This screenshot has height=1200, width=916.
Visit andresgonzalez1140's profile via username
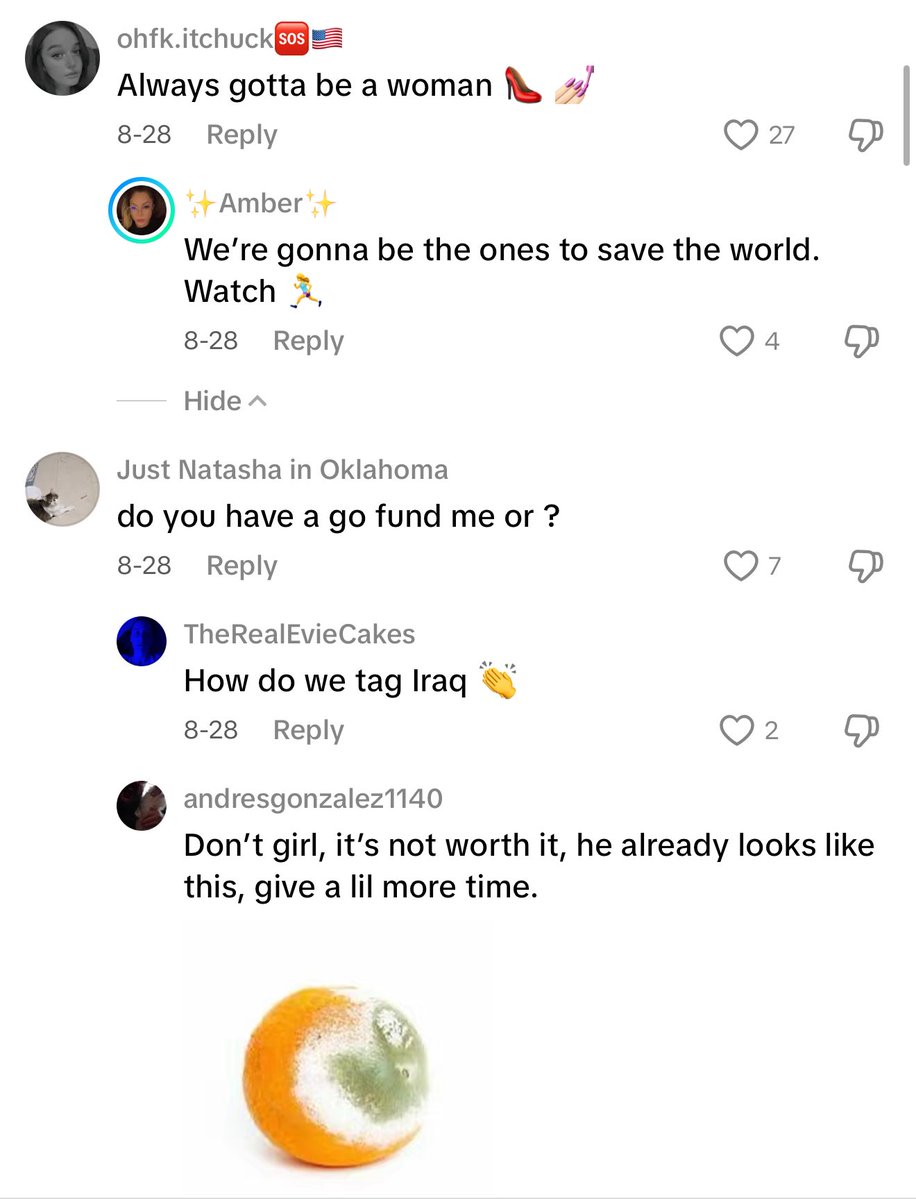click(x=313, y=798)
